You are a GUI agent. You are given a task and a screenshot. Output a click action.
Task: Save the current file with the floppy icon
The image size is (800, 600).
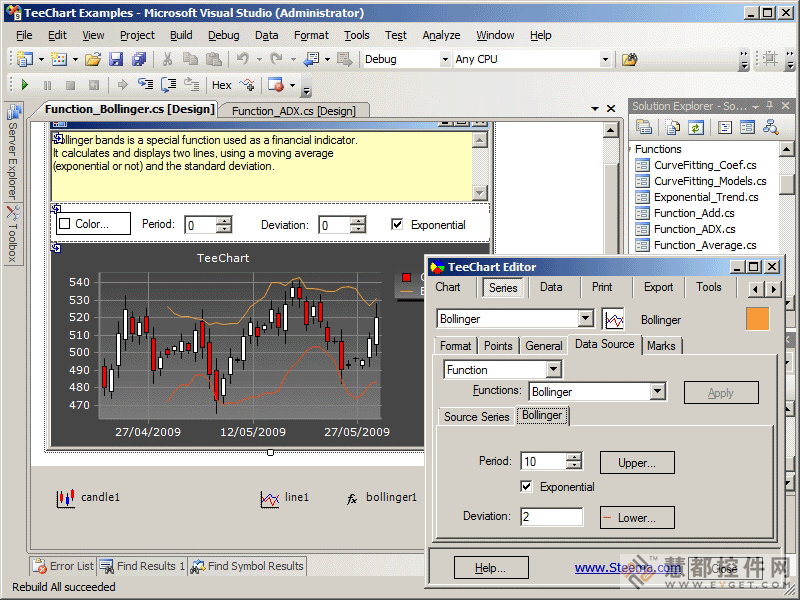pyautogui.click(x=116, y=59)
